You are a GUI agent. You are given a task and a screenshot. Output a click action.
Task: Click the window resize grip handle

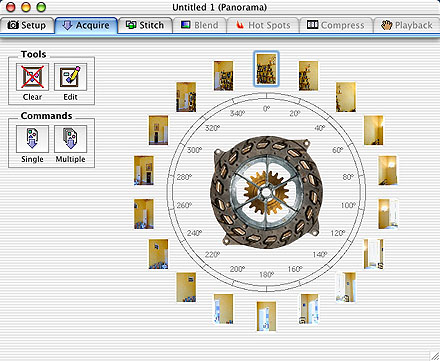pos(434,356)
